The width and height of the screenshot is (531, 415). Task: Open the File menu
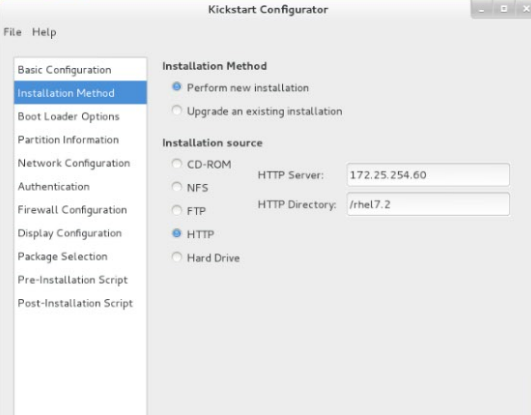[13, 32]
